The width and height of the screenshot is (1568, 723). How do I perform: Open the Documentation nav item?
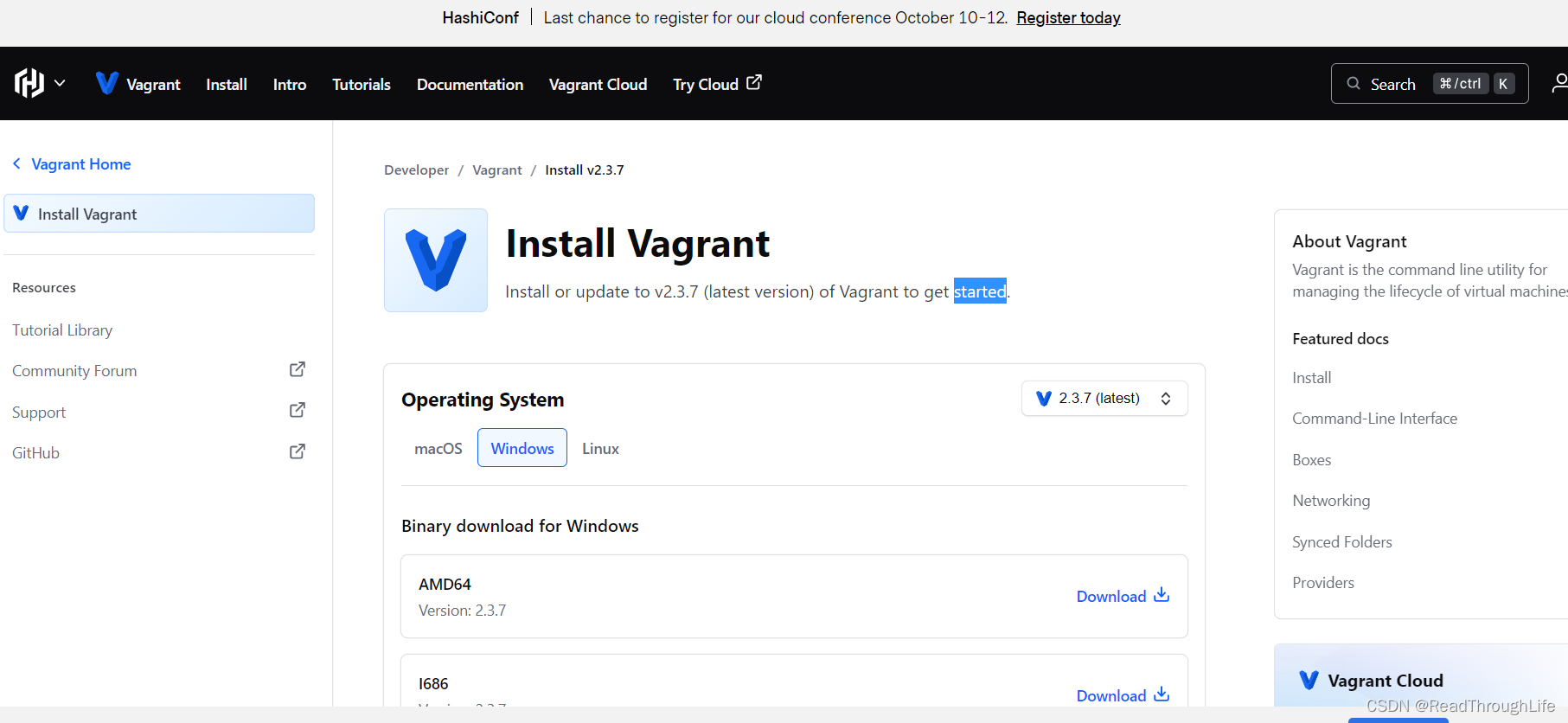click(x=470, y=84)
